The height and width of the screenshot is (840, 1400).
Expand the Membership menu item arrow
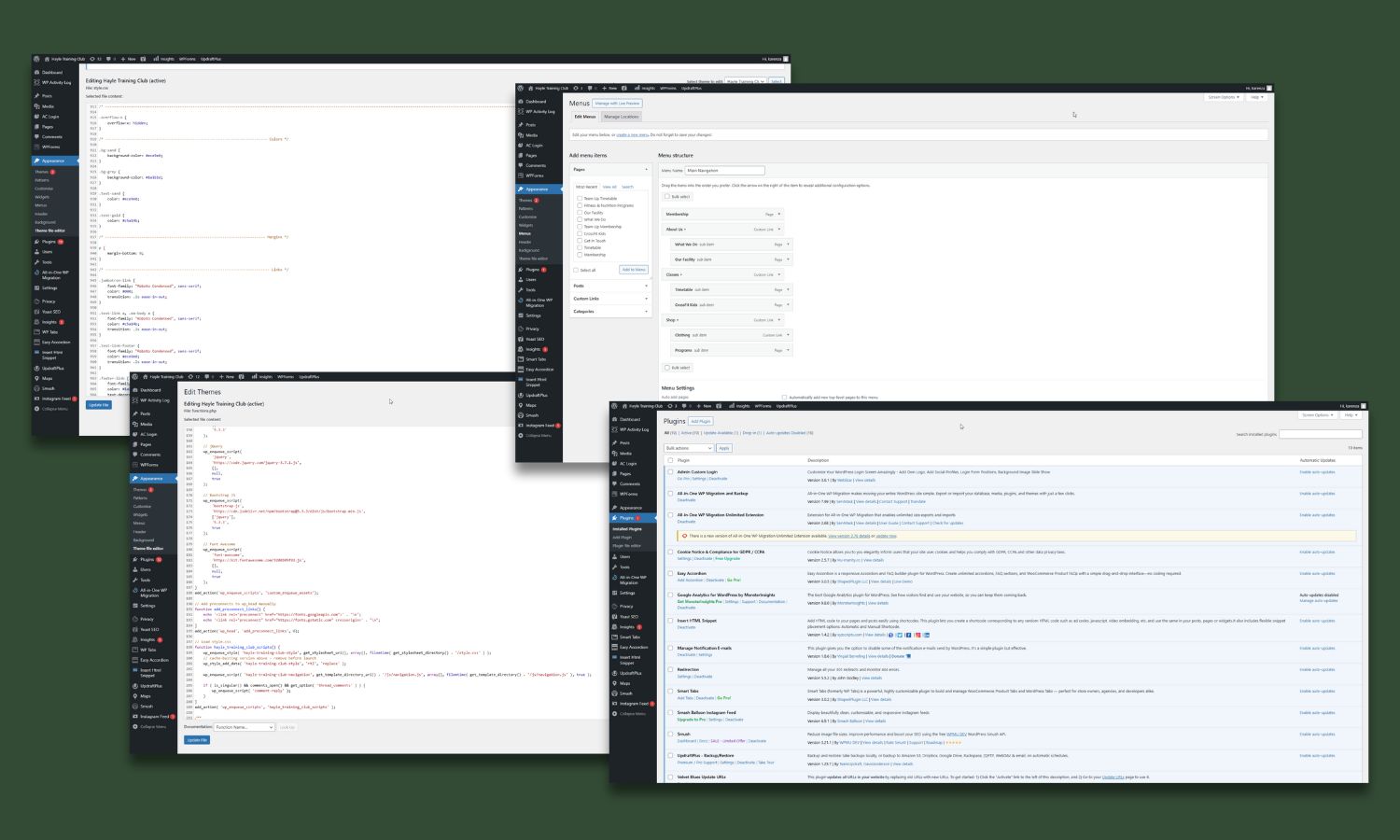pyautogui.click(x=779, y=215)
